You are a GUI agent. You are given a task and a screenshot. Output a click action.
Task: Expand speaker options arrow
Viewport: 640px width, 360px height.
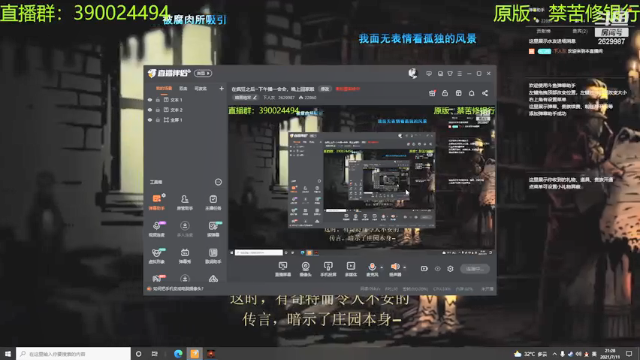click(x=404, y=267)
